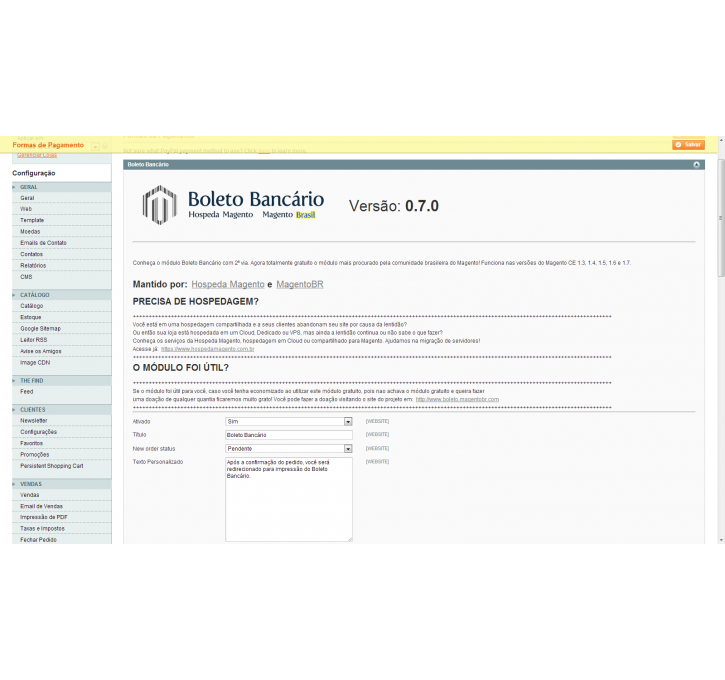Collapse the CLIENTES sidebar group
Screen dimensions: 725x680
pyautogui.click(x=61, y=410)
